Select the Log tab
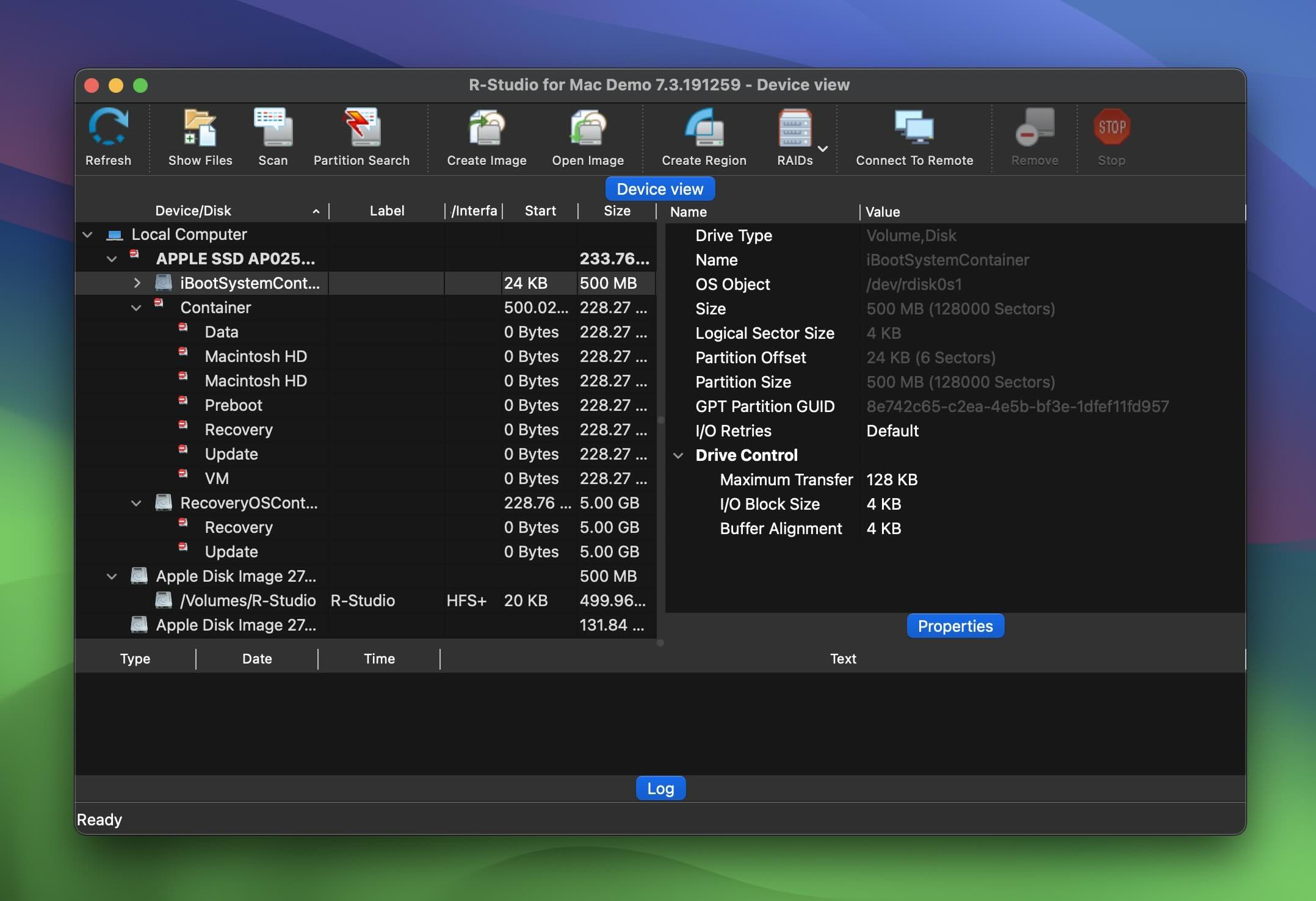 (660, 789)
